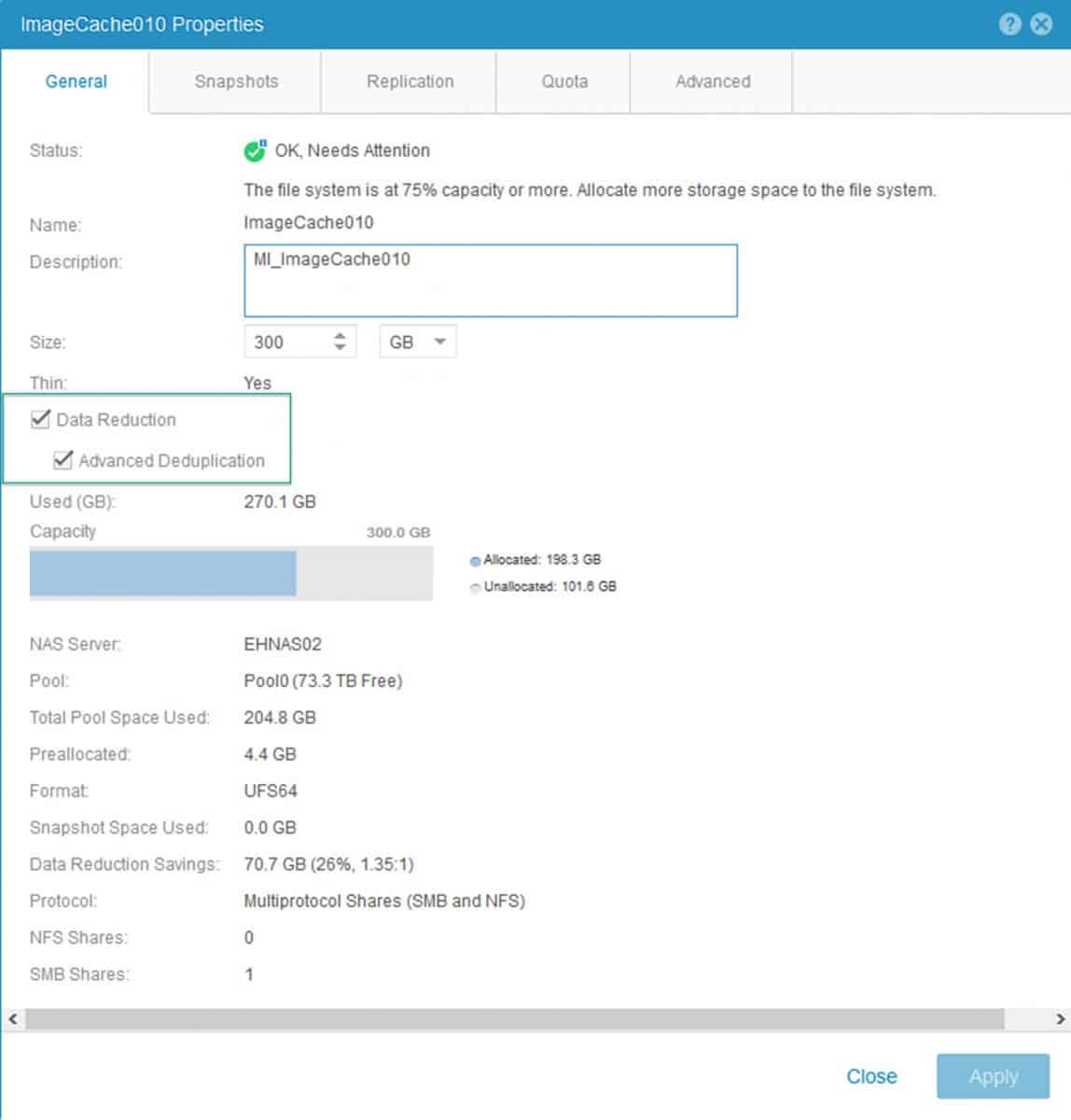Viewport: 1071px width, 1120px height.
Task: Click Total Pool Space Used value 204.8 GB
Action: 280,718
